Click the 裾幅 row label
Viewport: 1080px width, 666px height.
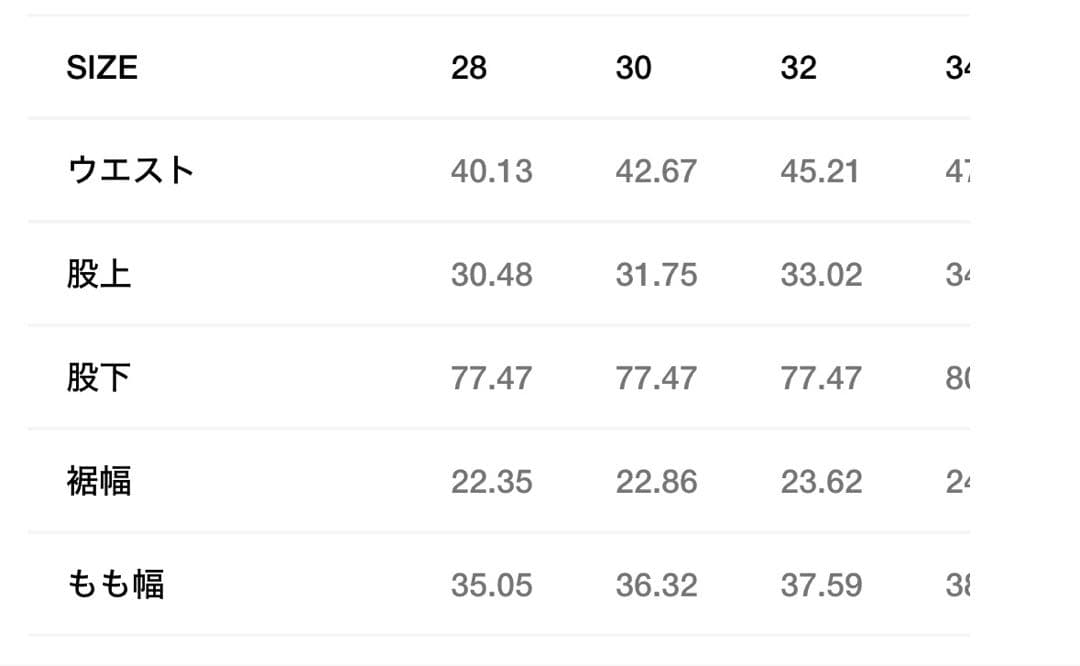(x=99, y=482)
